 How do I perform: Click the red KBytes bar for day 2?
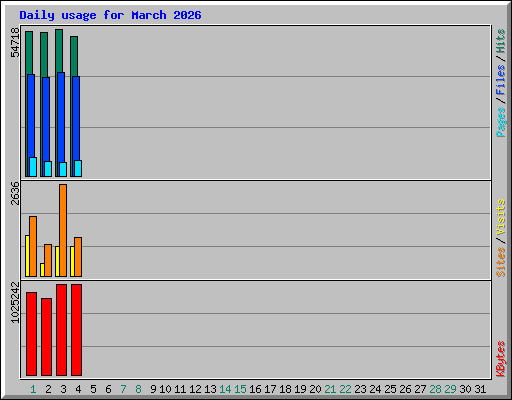(46, 337)
